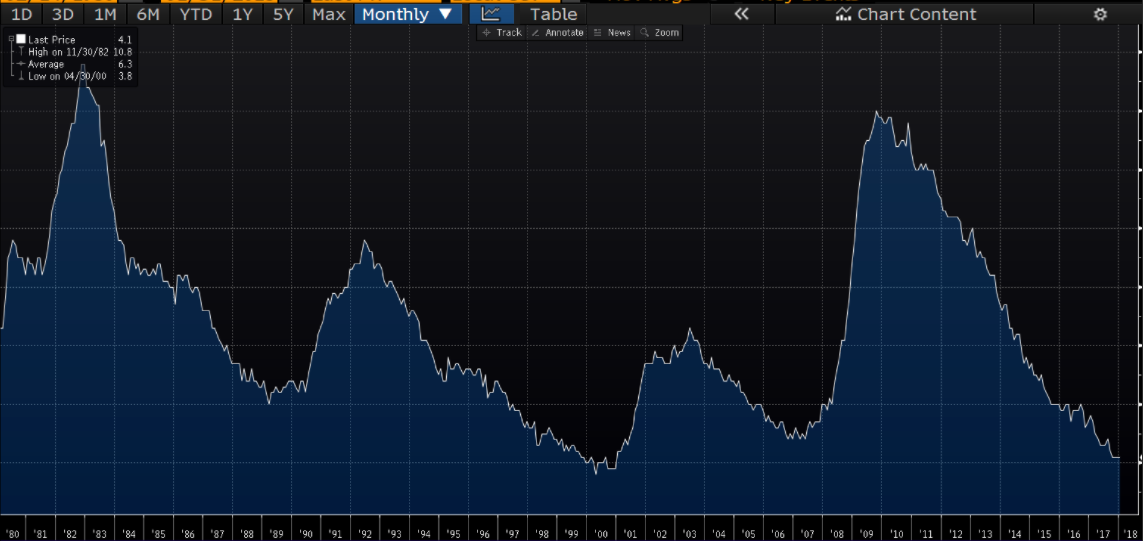Click the '90 year axis label
Image resolution: width=1143 pixels, height=541 pixels.
coord(306,534)
